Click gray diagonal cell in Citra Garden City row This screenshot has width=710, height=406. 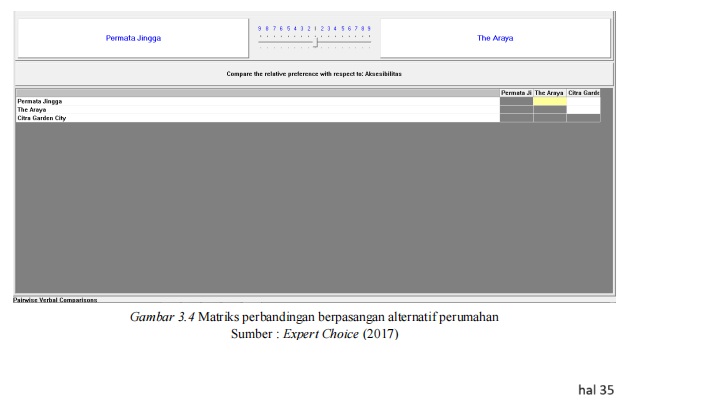[x=583, y=118]
